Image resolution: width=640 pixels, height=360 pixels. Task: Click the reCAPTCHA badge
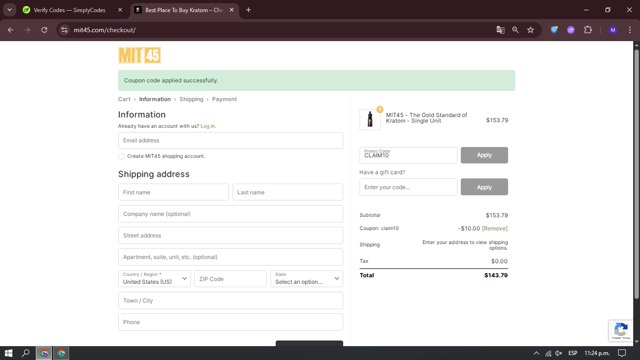(620, 330)
